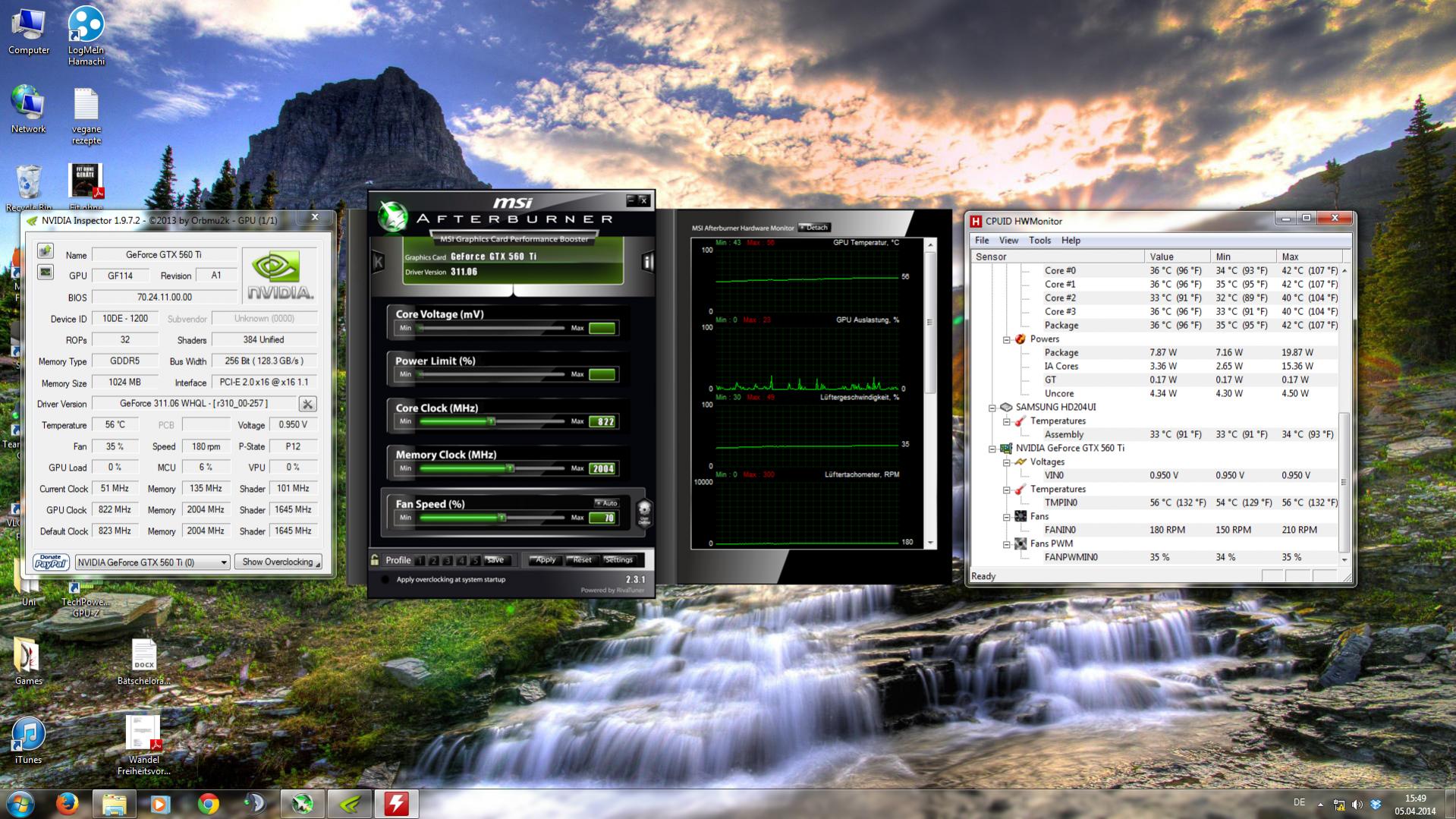Click the Show Overclocking button

tap(278, 562)
